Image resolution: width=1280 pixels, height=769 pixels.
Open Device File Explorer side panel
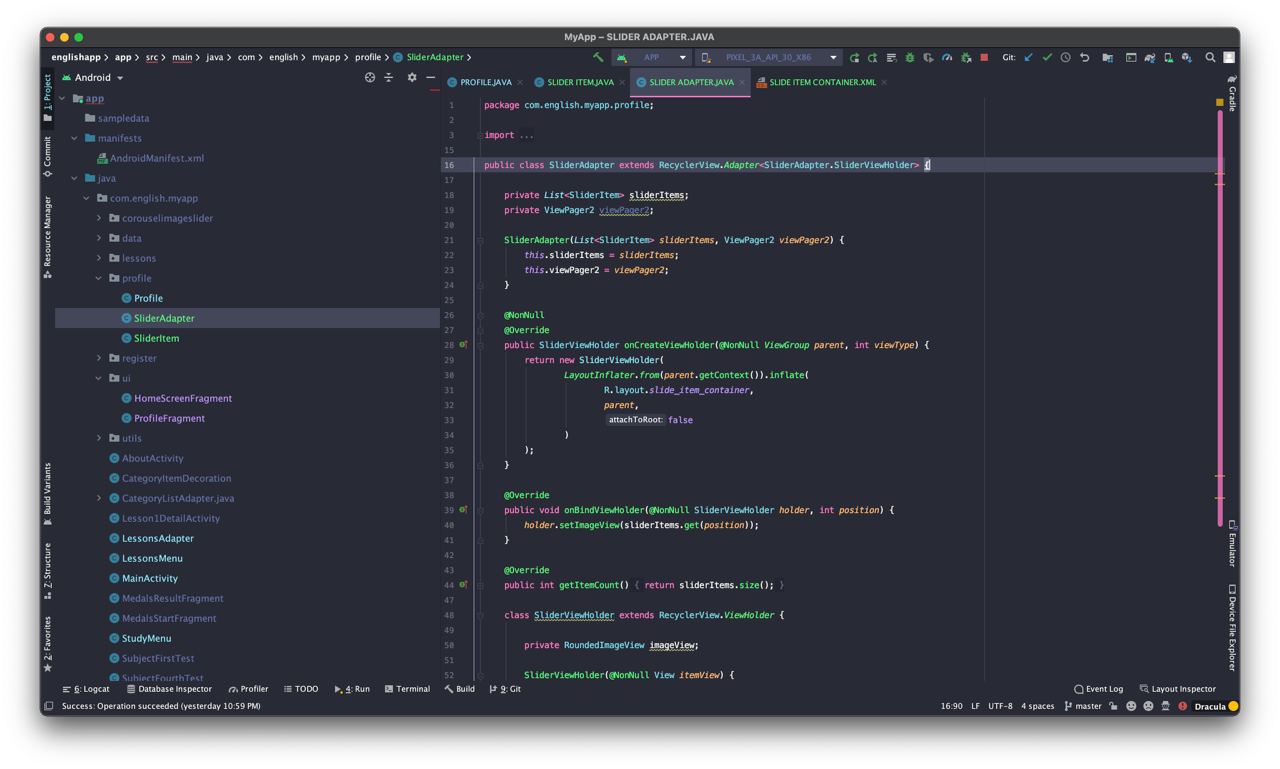(1232, 628)
